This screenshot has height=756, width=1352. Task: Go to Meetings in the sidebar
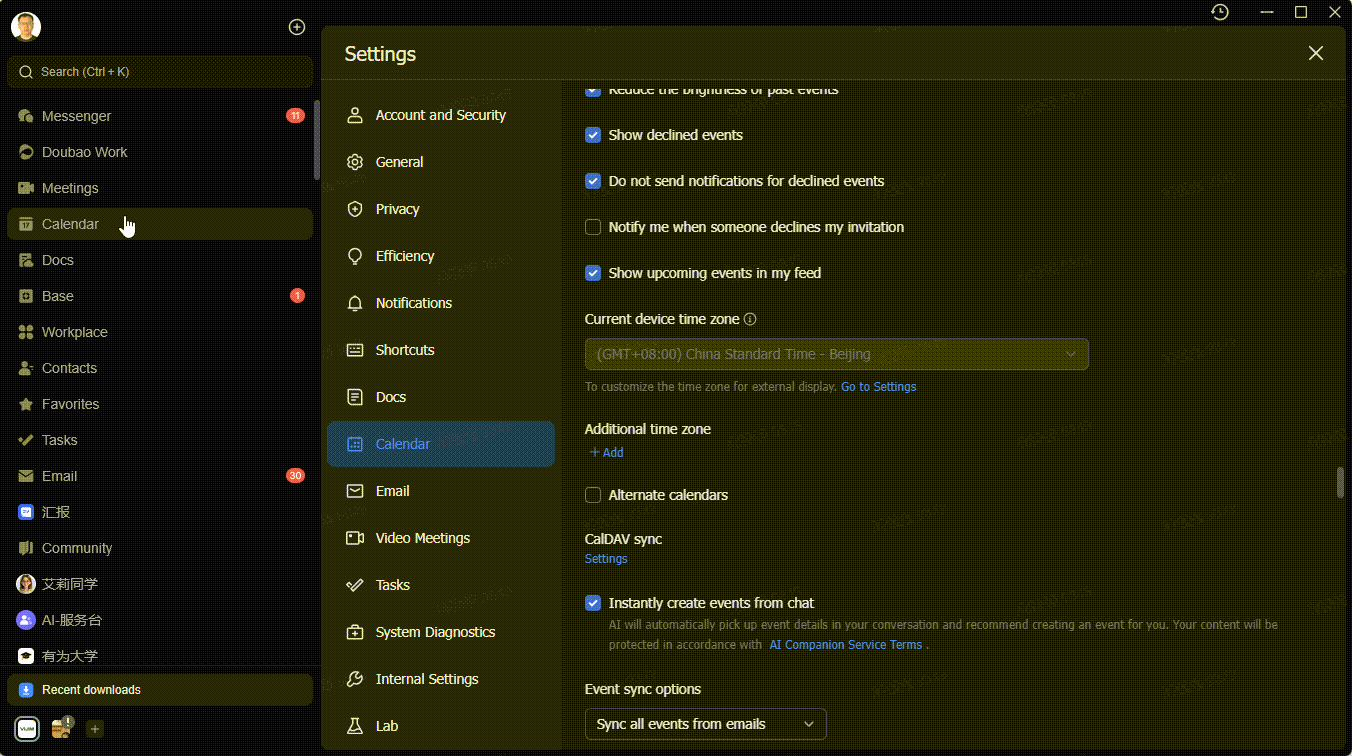click(160, 188)
